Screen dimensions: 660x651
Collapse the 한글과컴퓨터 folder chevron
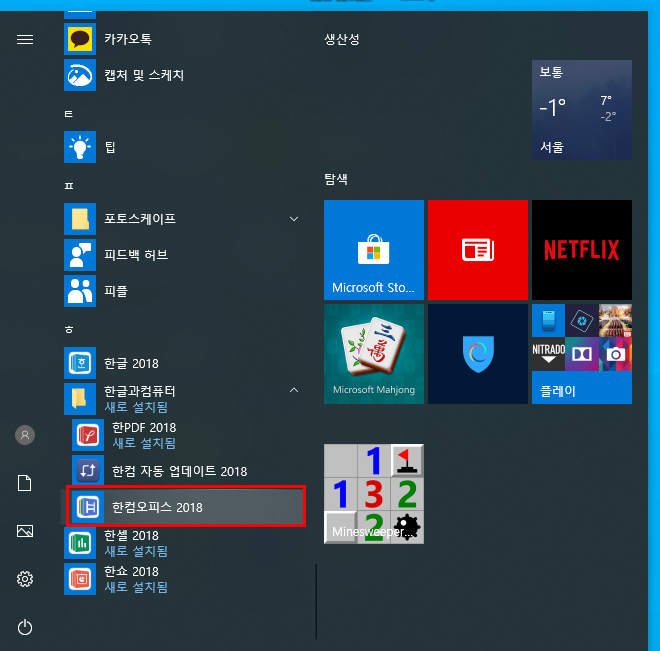294,391
